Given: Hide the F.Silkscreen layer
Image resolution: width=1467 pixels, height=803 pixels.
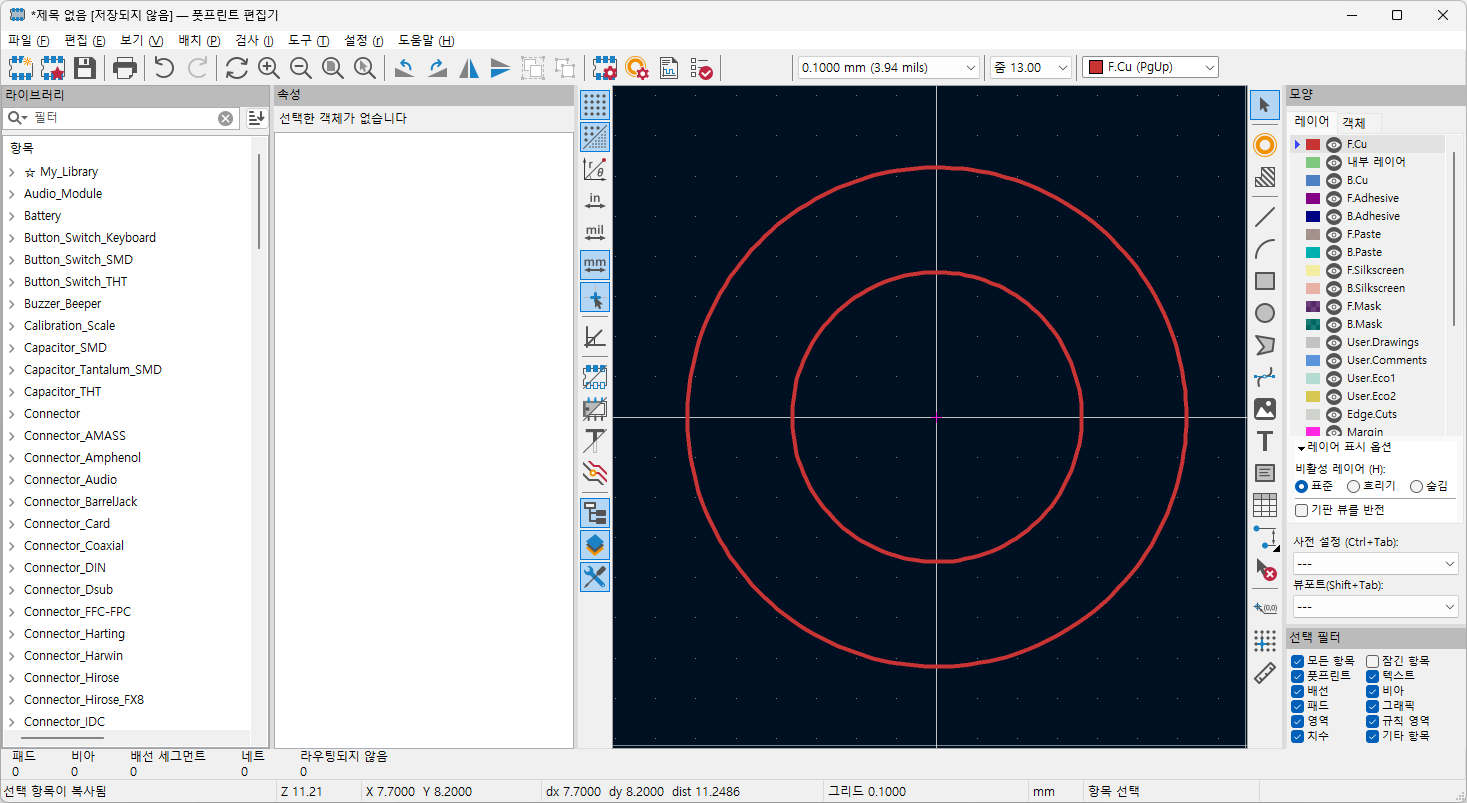Looking at the screenshot, I should [x=1334, y=270].
